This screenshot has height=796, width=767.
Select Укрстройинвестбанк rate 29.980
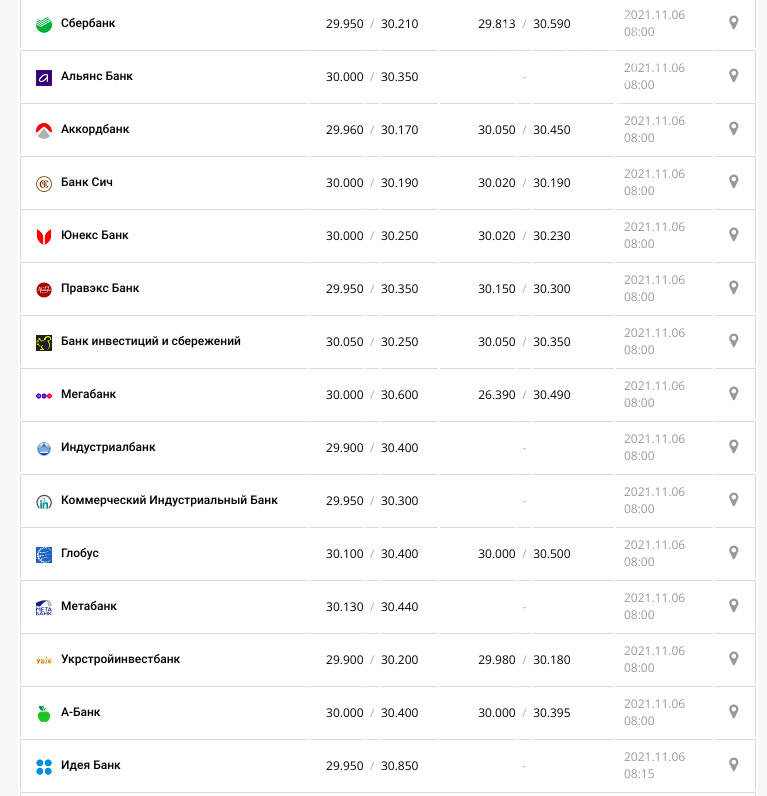(497, 660)
